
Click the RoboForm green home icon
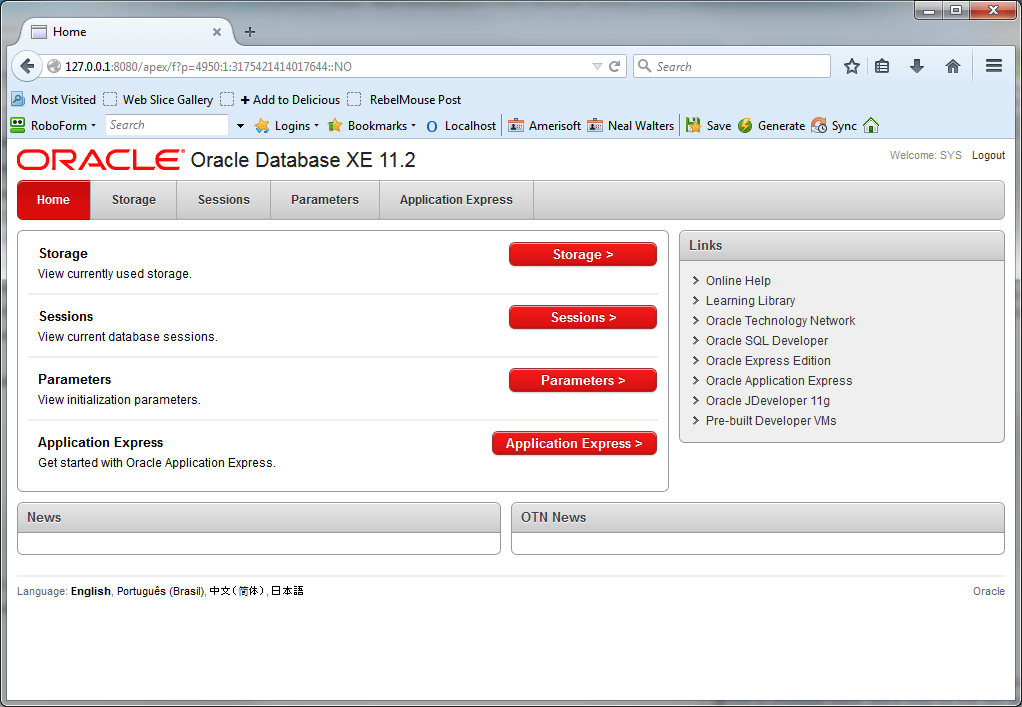pyautogui.click(x=871, y=125)
